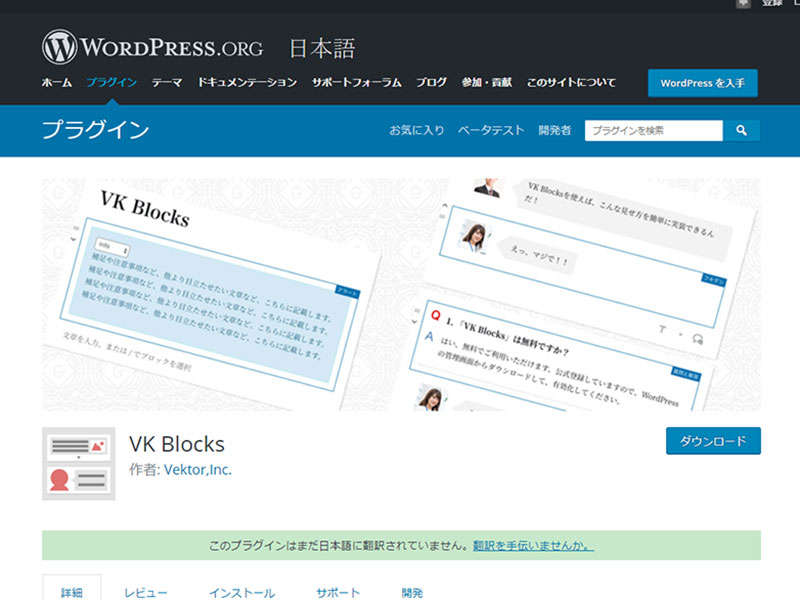Screen dimensions: 800x600
Task: Open the ホーム menu item
Action: tap(56, 83)
